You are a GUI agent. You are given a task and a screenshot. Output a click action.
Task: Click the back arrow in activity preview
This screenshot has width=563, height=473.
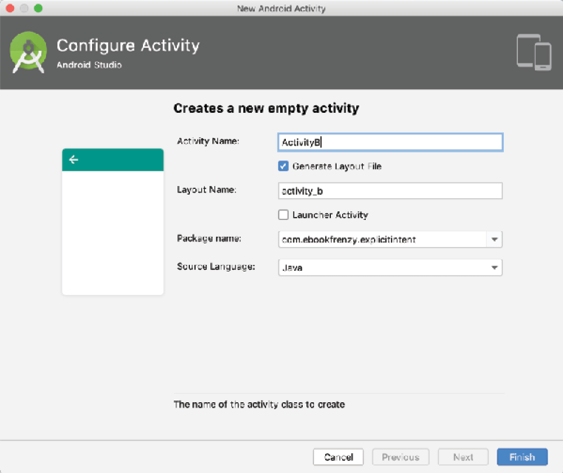coord(74,159)
